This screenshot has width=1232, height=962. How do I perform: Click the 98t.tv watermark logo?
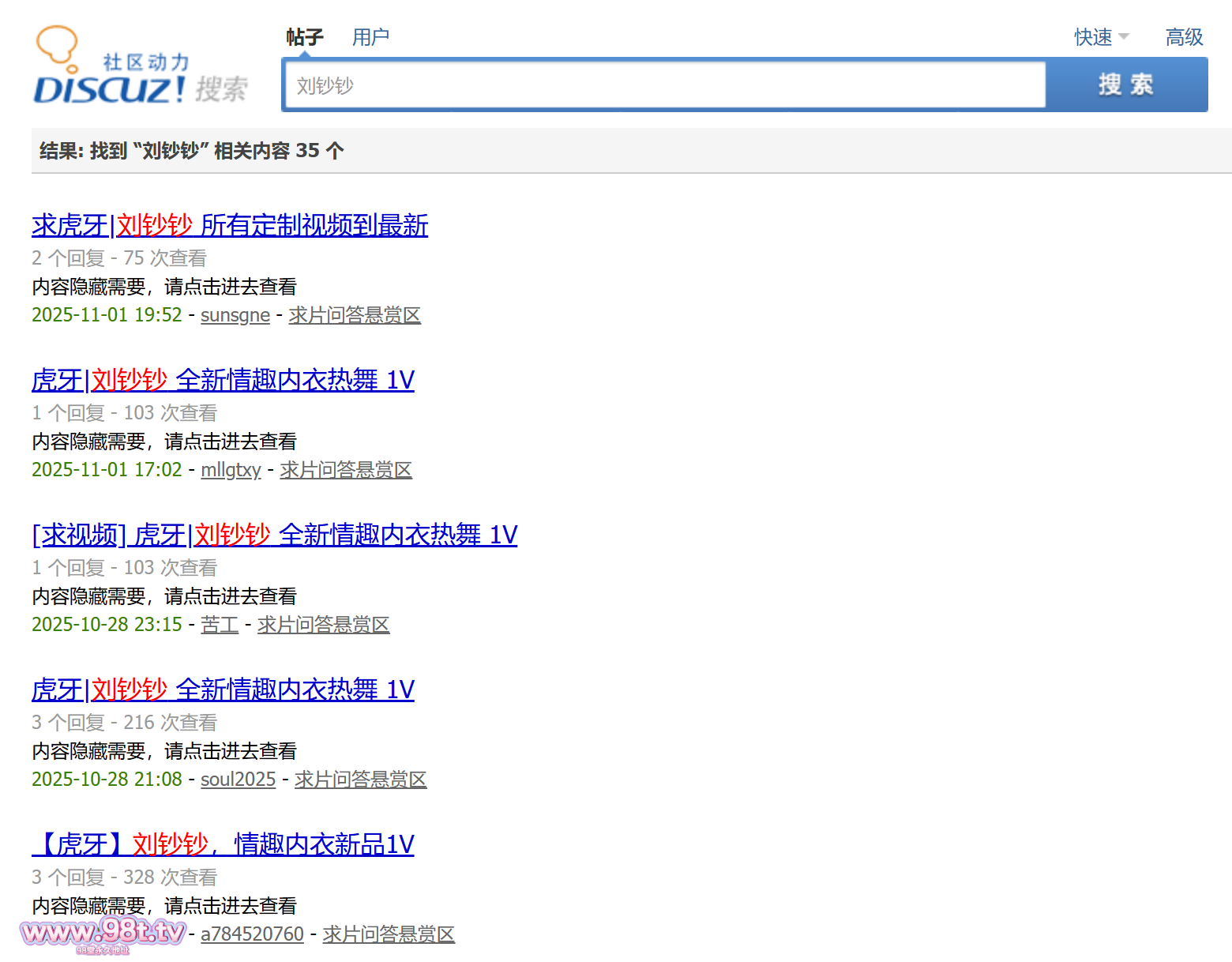pos(103,934)
